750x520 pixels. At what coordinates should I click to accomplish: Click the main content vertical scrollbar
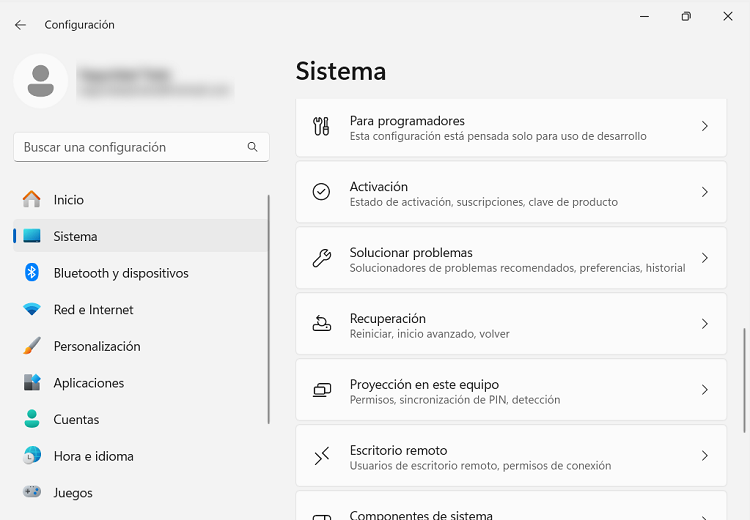[x=743, y=380]
